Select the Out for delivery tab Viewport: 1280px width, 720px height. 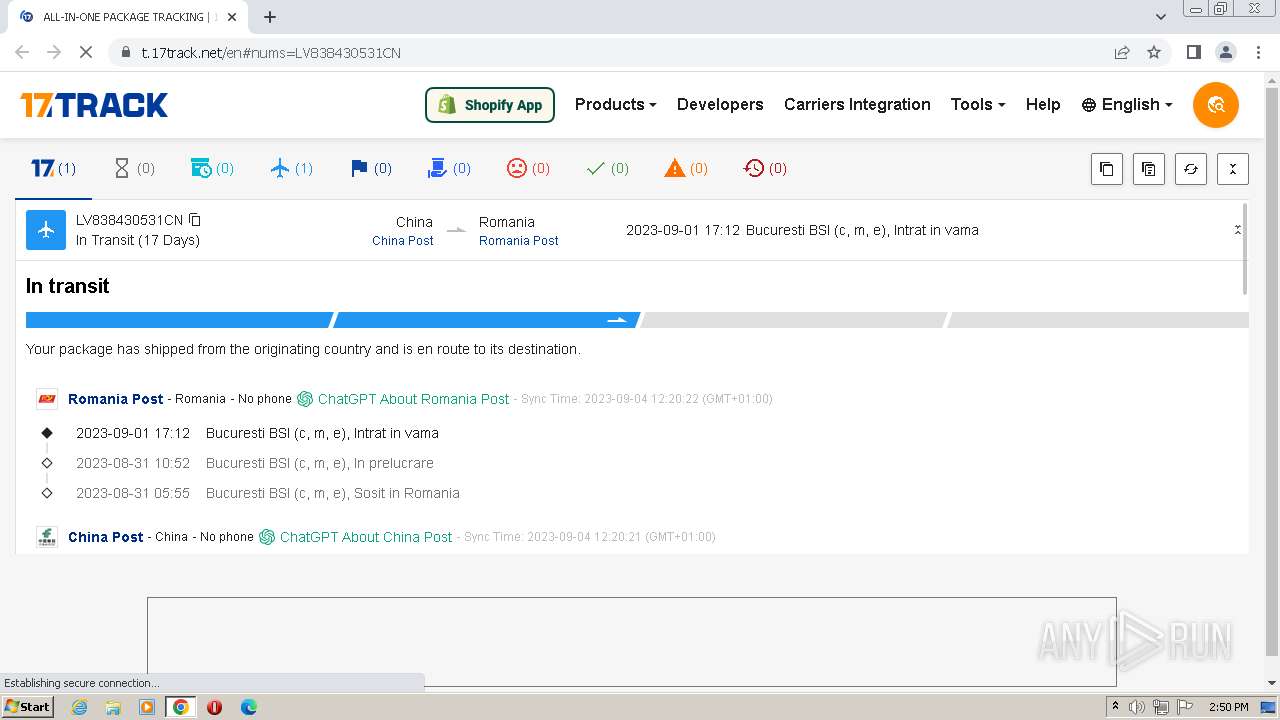(x=449, y=168)
